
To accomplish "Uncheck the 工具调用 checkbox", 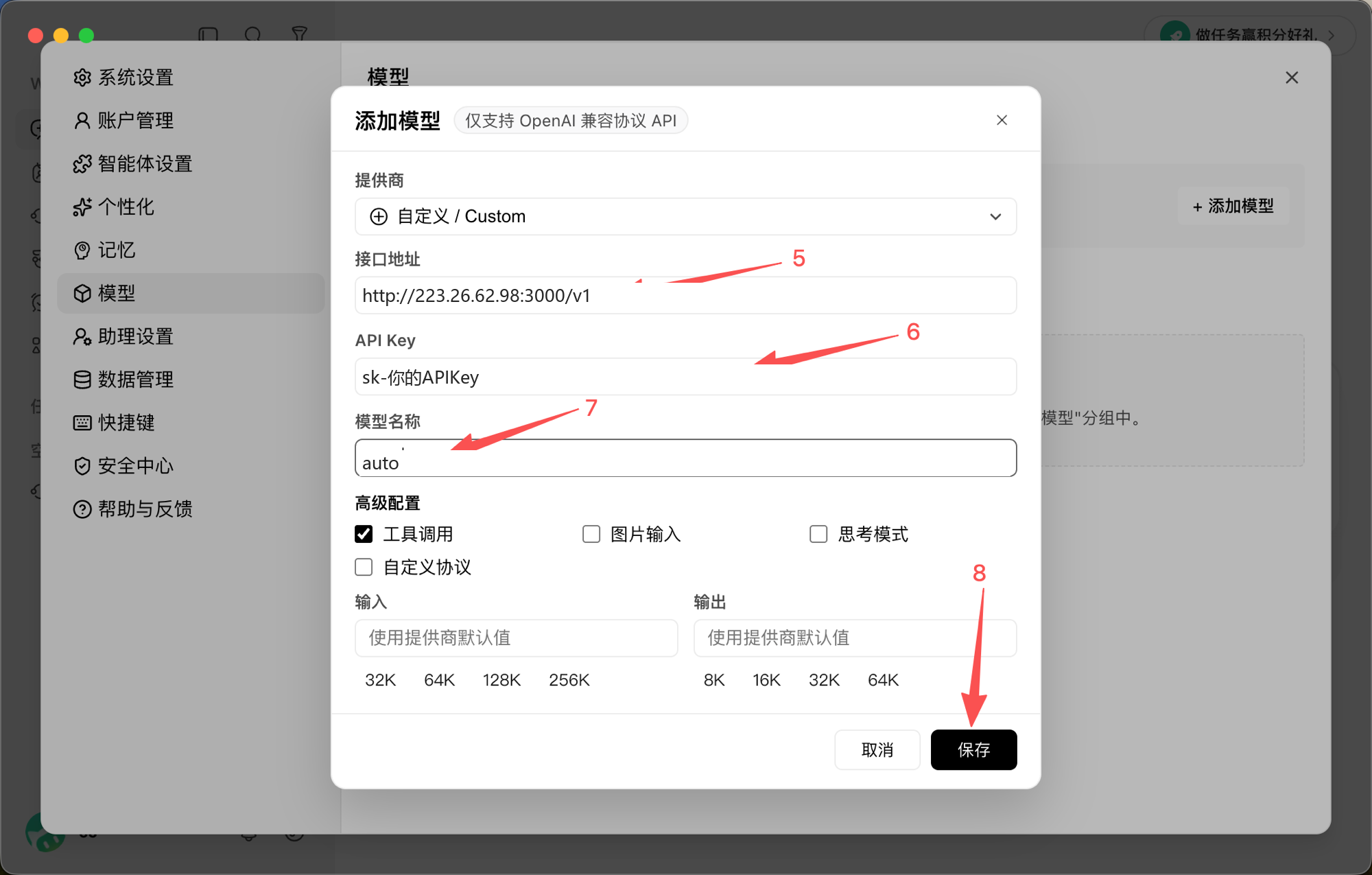I will [x=364, y=534].
